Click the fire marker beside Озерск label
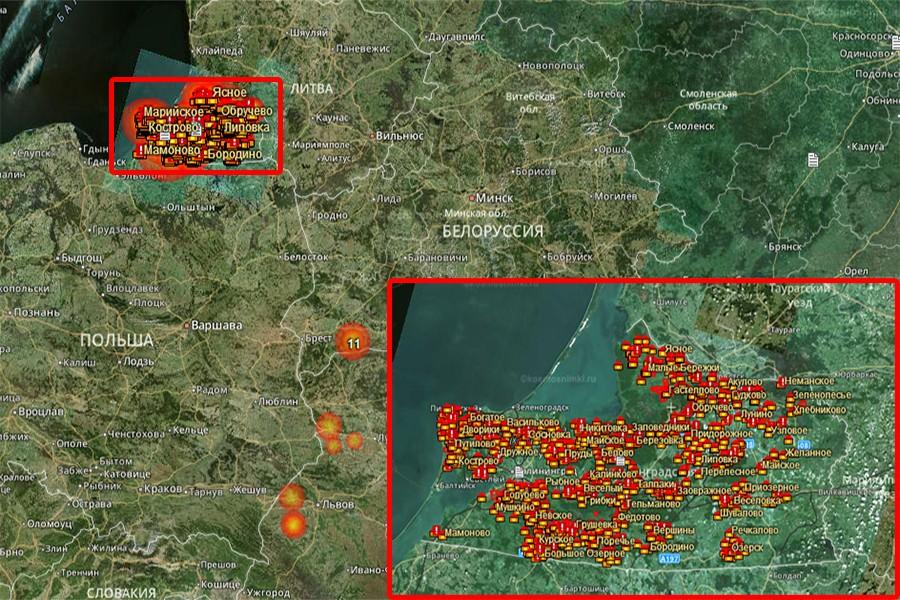Image resolution: width=900 pixels, height=600 pixels. pos(727,548)
